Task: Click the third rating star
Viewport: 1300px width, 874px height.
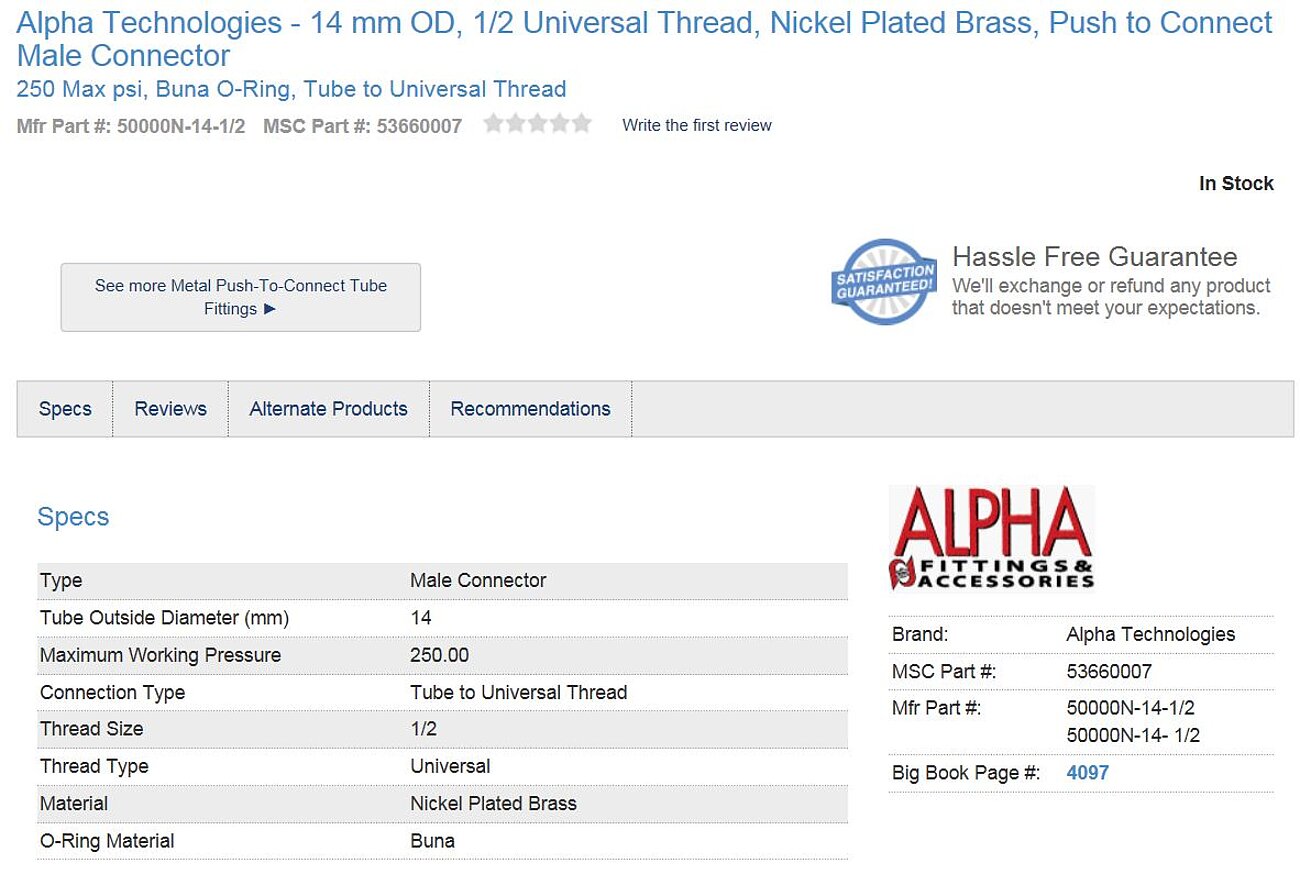Action: click(537, 124)
